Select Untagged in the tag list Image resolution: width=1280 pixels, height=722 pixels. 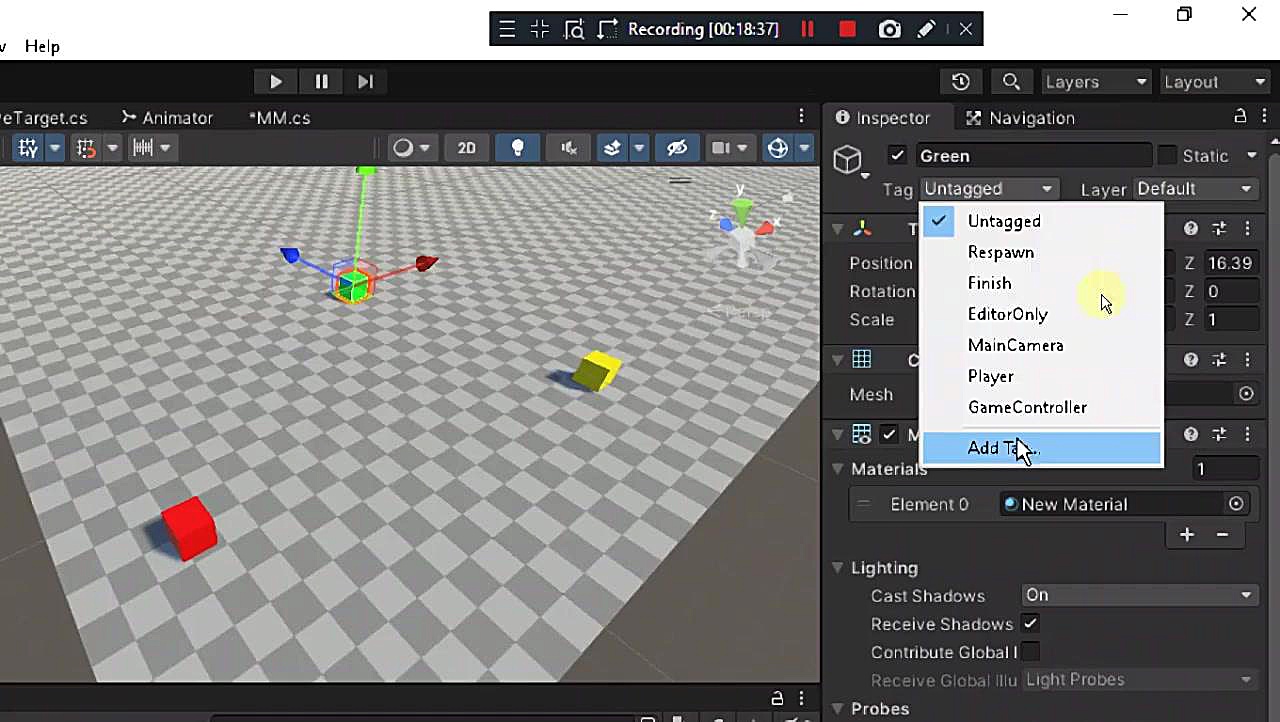1041,221
